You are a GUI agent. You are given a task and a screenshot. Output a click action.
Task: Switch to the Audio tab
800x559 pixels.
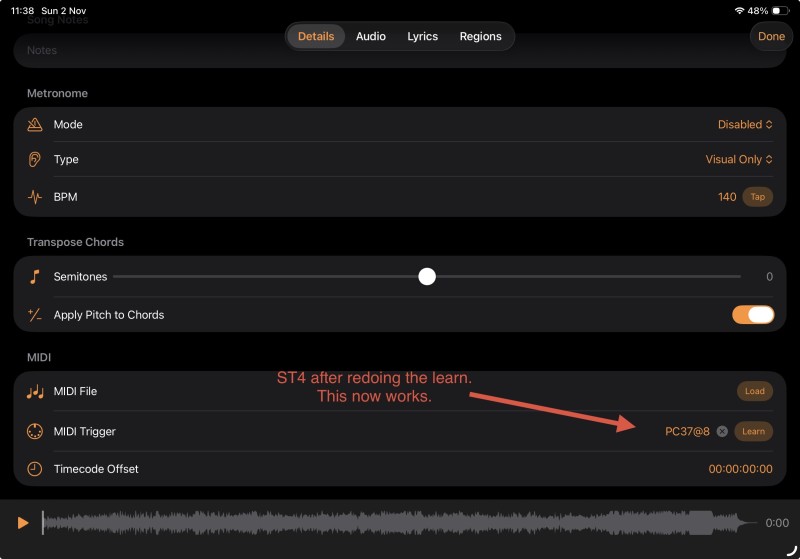coord(371,36)
